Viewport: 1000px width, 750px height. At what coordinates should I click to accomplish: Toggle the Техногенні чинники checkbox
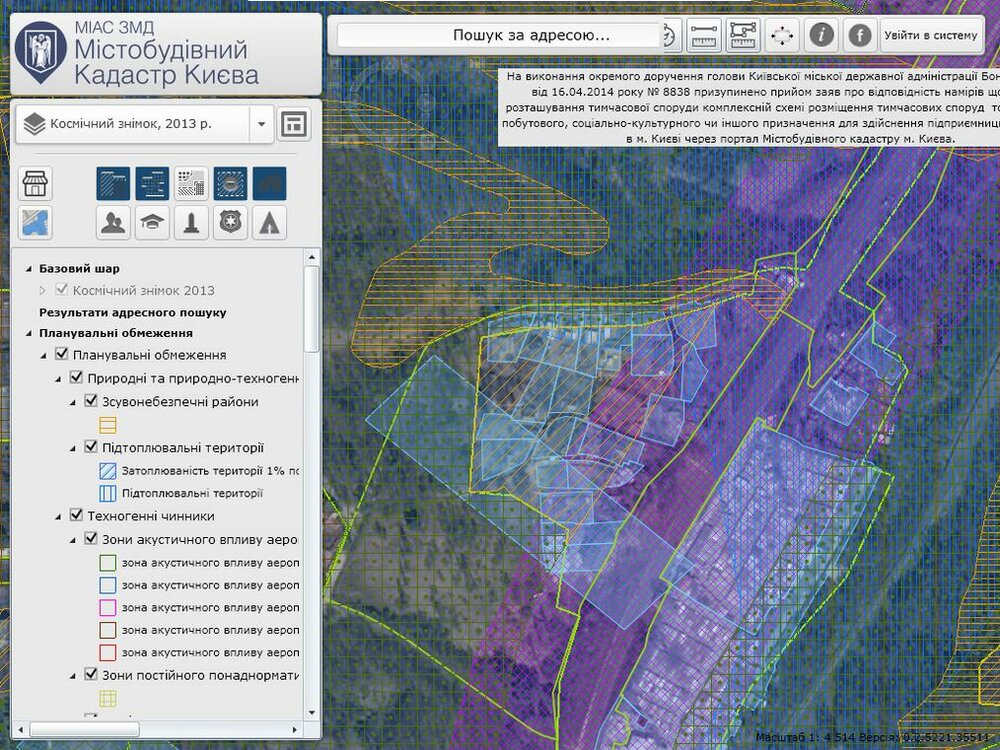[x=76, y=516]
